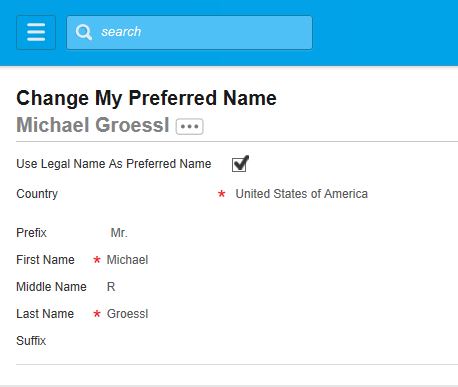The height and width of the screenshot is (387, 458).
Task: Open the hamburger navigation menu
Action: pos(36,32)
